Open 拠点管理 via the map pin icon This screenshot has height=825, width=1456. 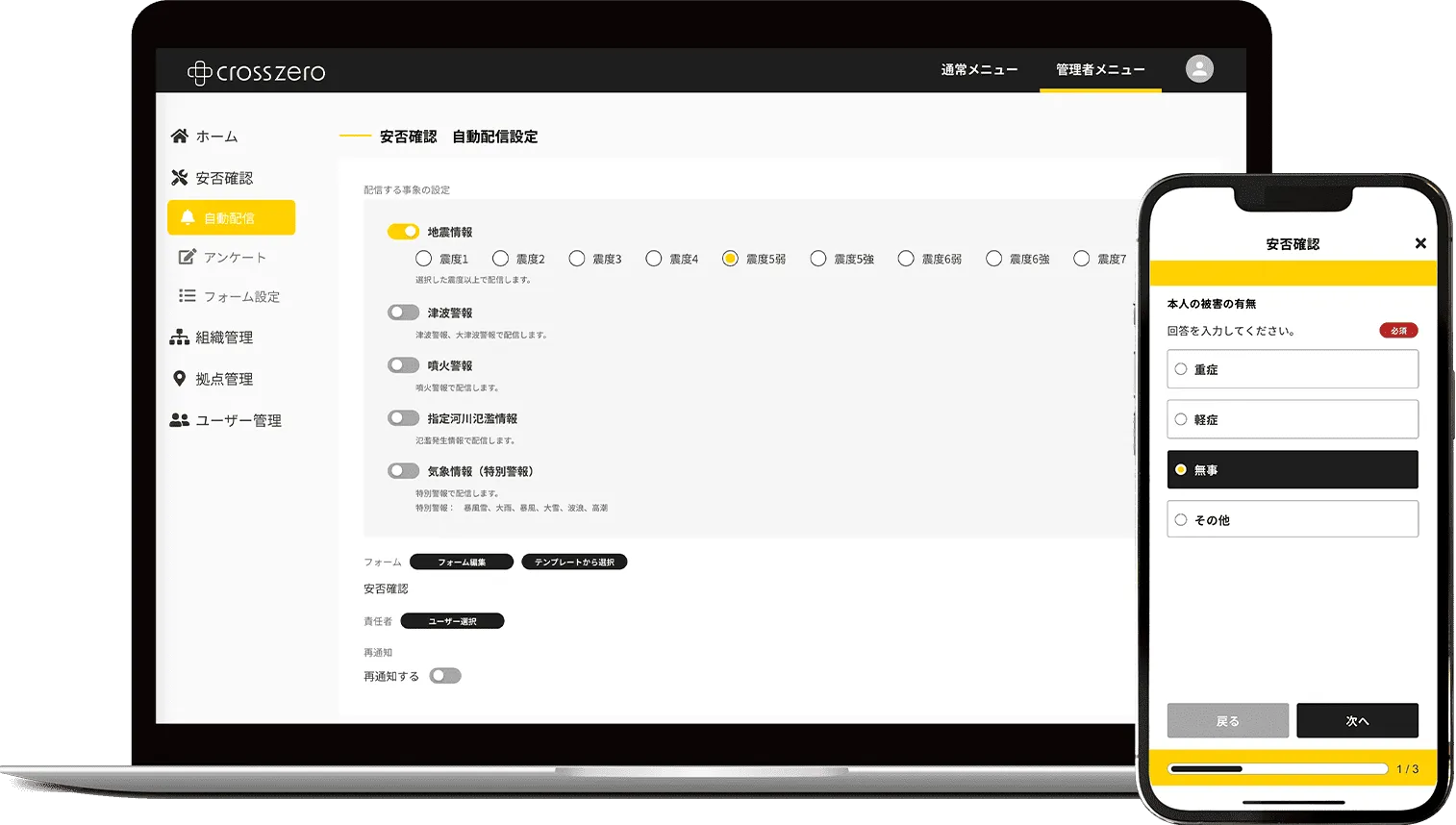click(180, 378)
